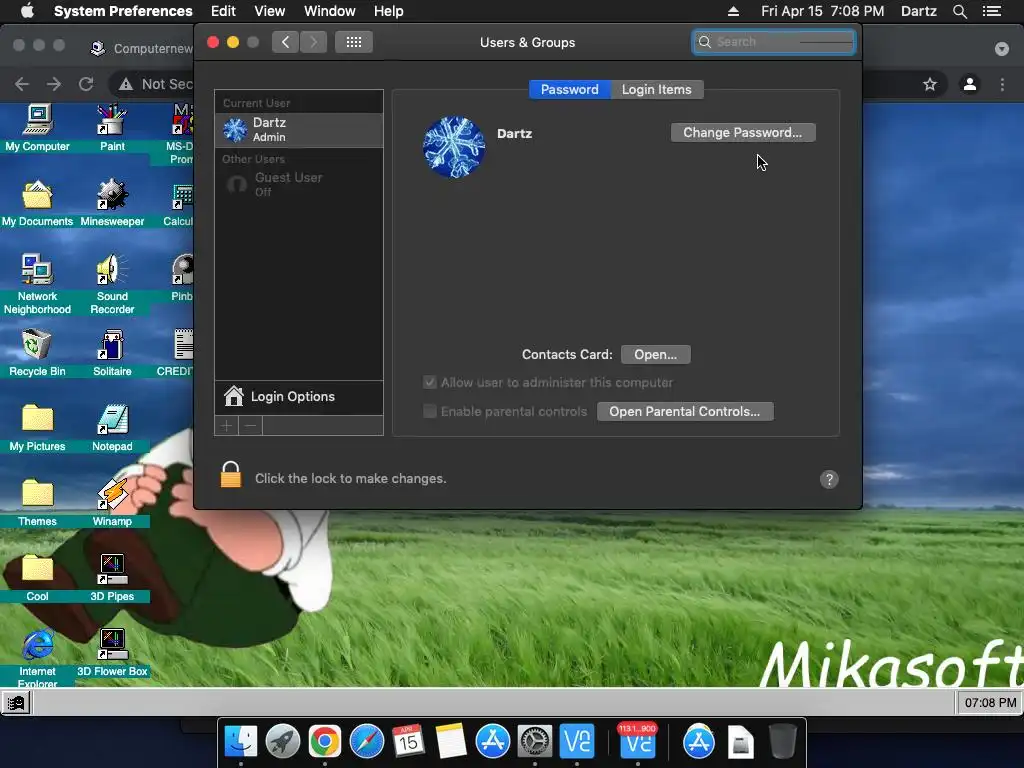Click the lock icon to make changes
This screenshot has width=1024, height=768.
pyautogui.click(x=231, y=475)
